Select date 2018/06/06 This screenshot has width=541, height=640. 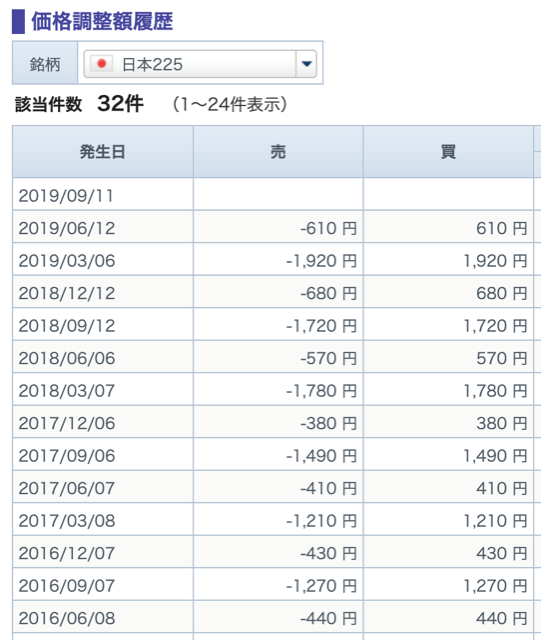[67, 358]
